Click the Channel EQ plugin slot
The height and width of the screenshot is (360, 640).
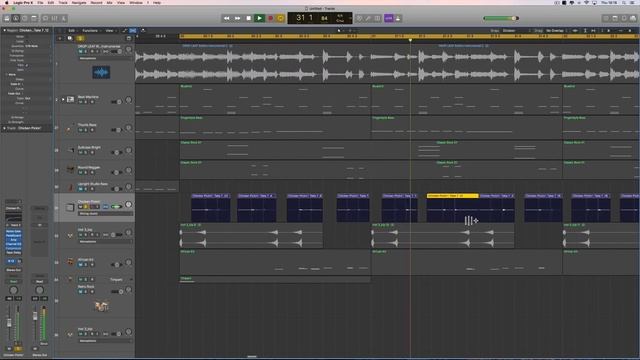point(13,244)
